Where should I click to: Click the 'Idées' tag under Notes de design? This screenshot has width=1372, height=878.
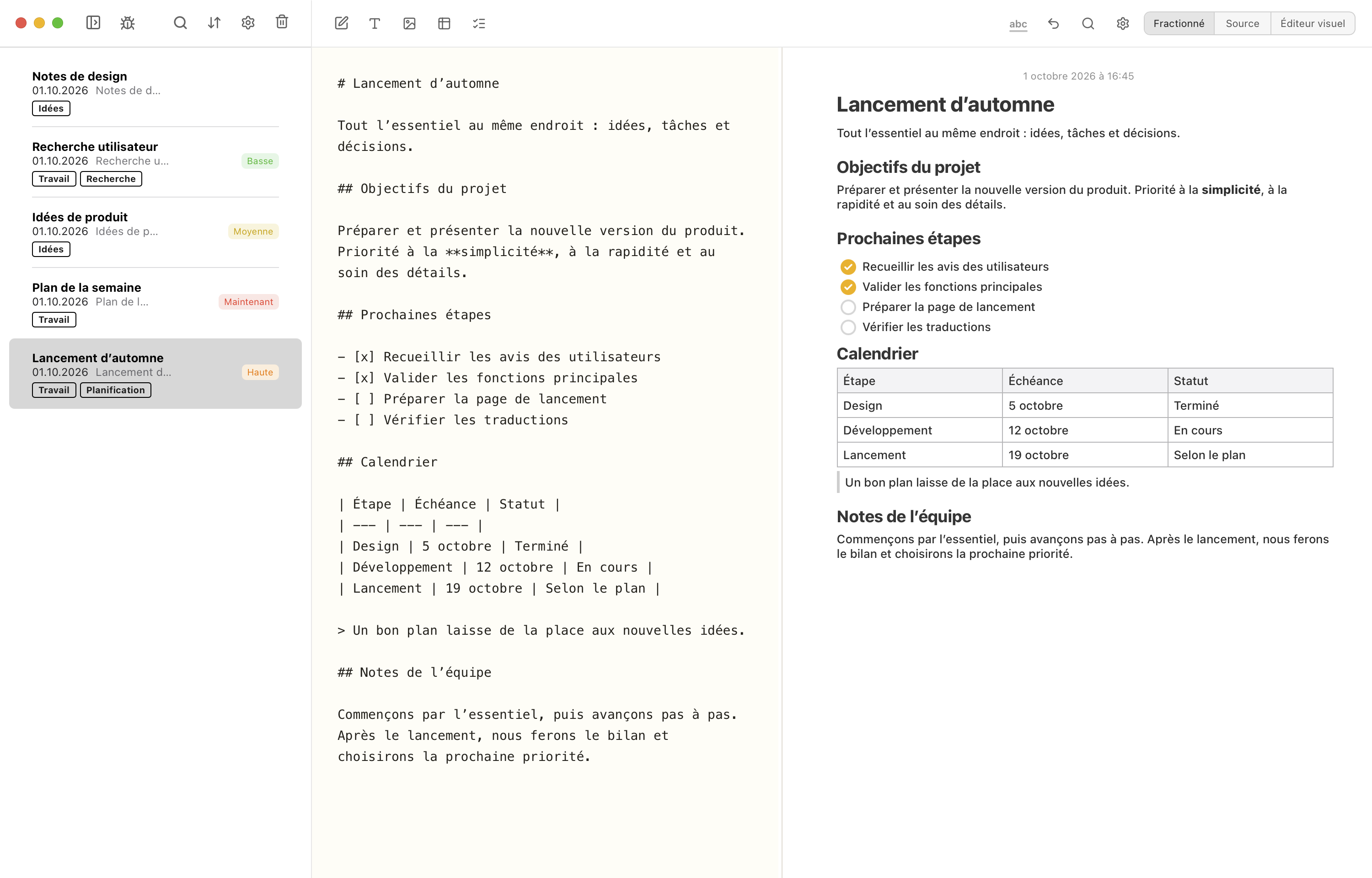tap(51, 108)
